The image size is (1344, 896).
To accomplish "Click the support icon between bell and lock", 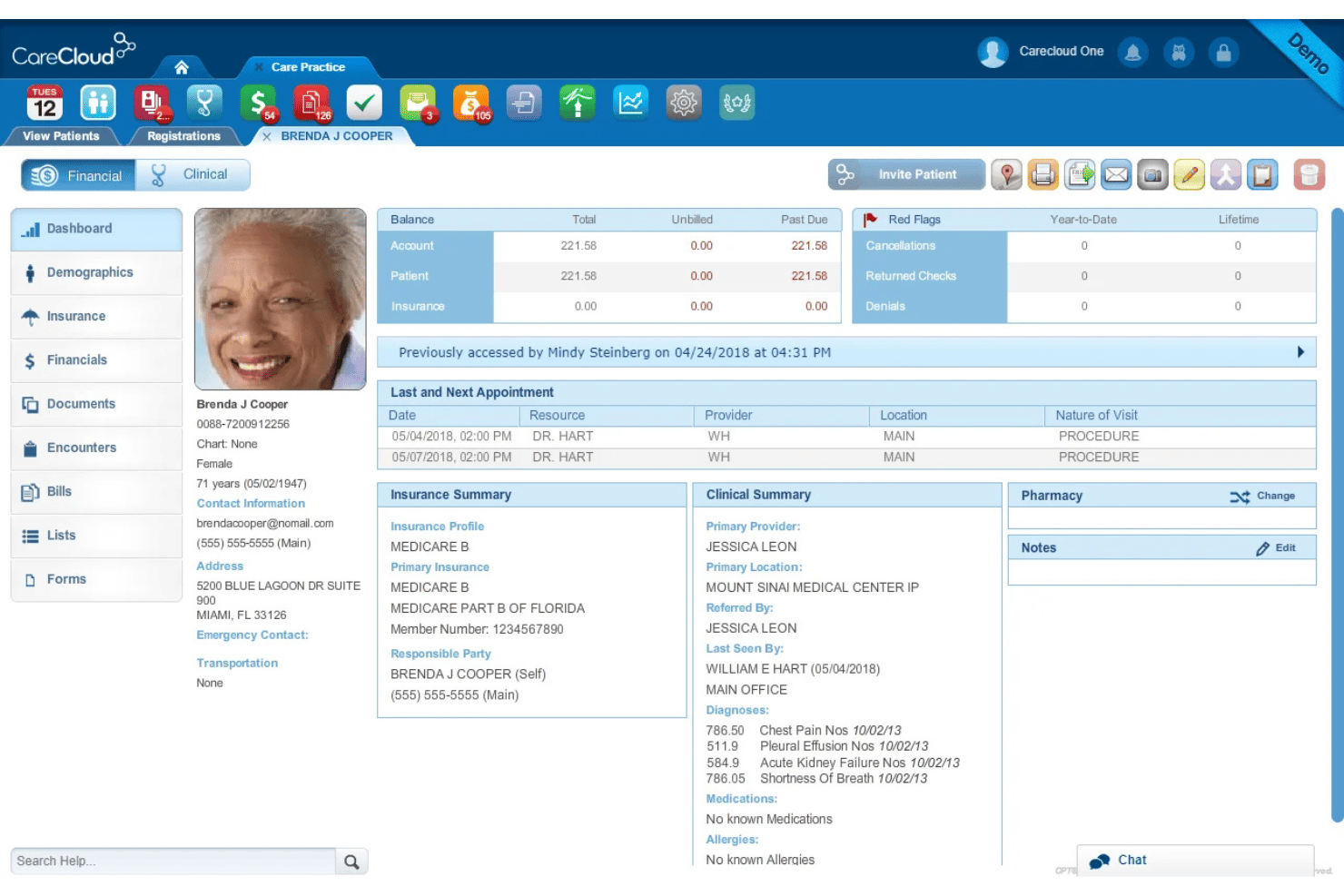I will [x=1179, y=53].
